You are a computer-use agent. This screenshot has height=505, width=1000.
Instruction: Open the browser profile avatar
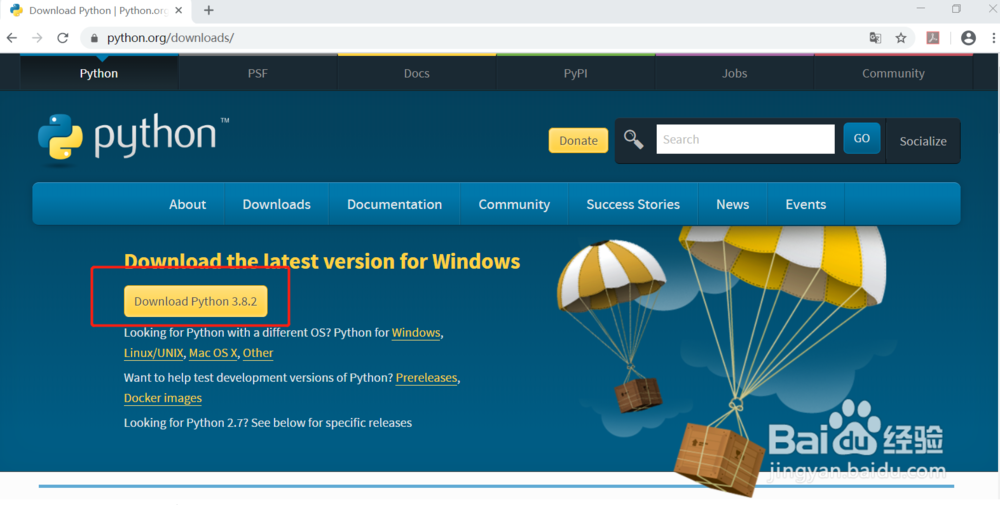point(968,38)
